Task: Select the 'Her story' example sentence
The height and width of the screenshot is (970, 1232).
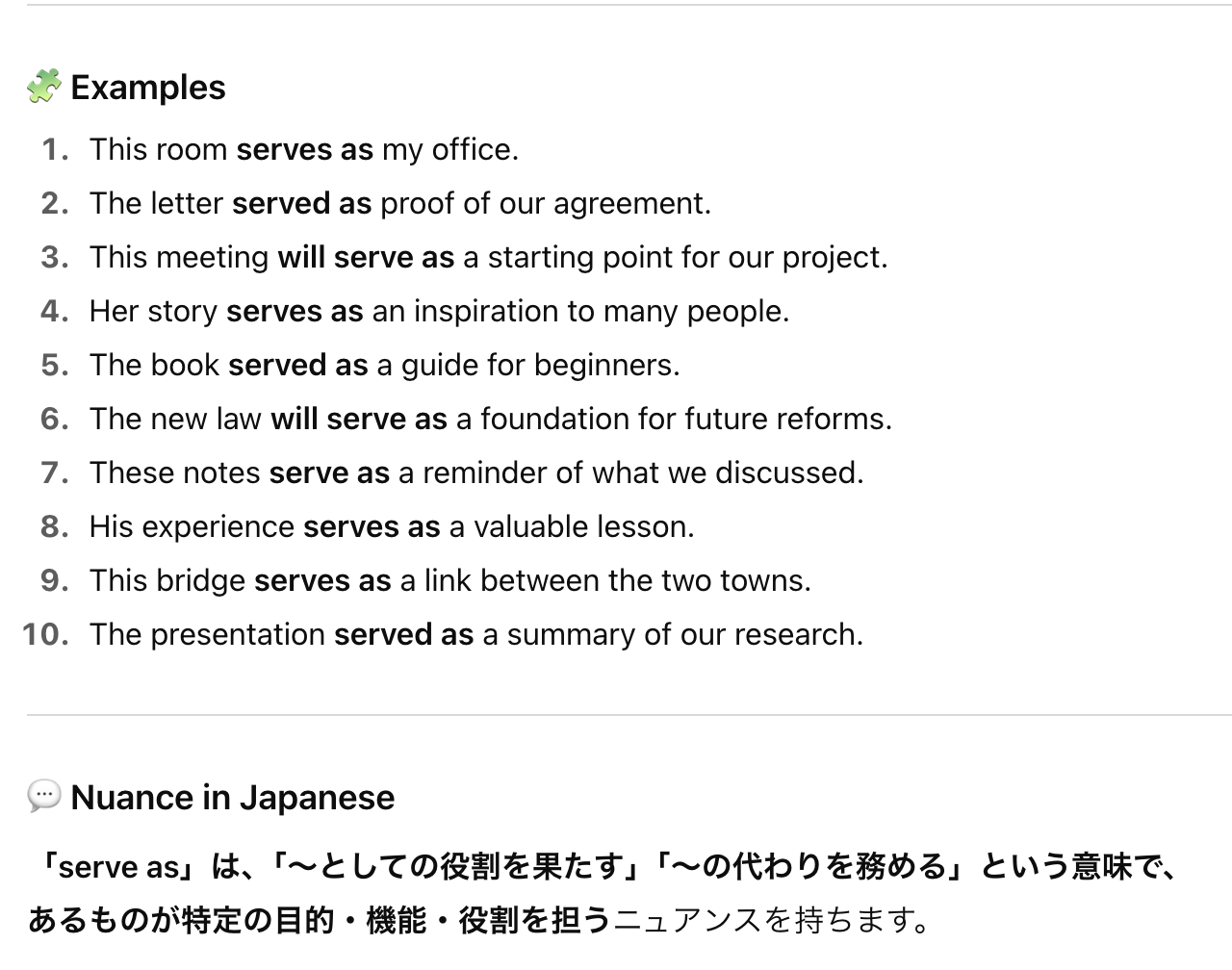Action: pyautogui.click(x=439, y=312)
